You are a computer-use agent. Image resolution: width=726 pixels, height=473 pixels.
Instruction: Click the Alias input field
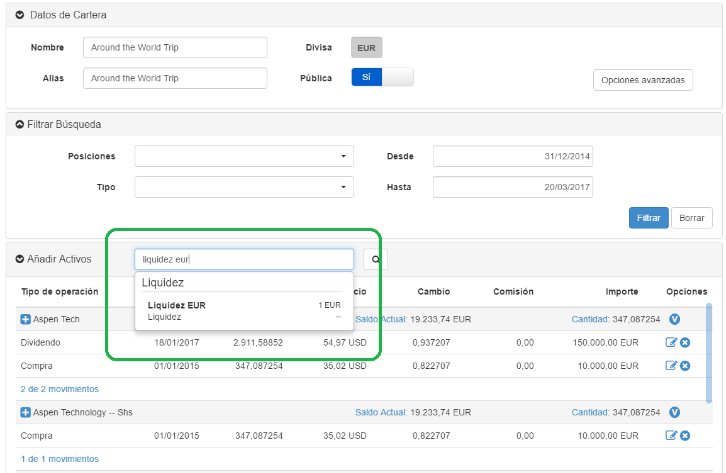175,78
